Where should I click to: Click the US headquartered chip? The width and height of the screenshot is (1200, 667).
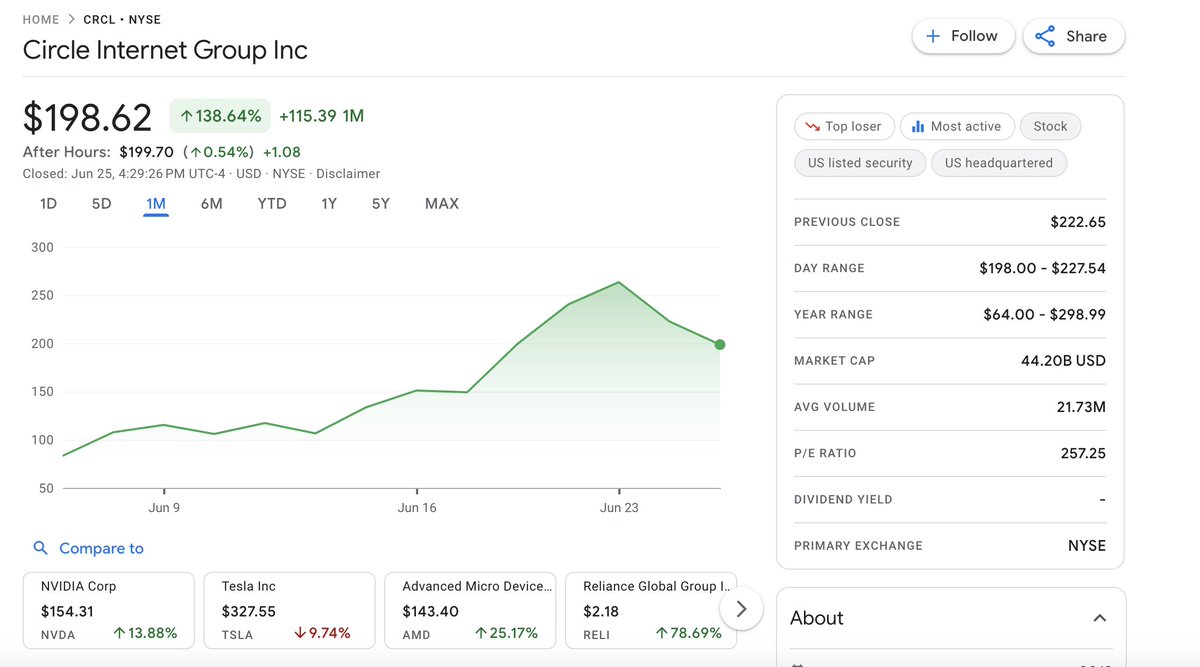(999, 163)
